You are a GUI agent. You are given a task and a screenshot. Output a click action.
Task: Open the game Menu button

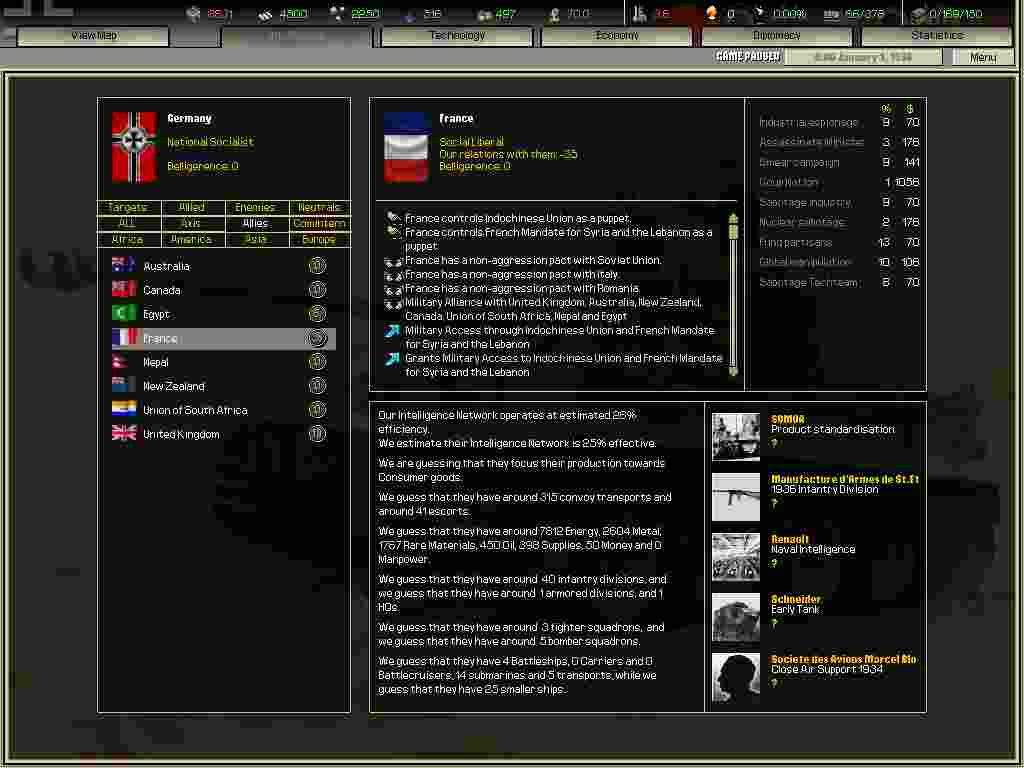pos(983,57)
